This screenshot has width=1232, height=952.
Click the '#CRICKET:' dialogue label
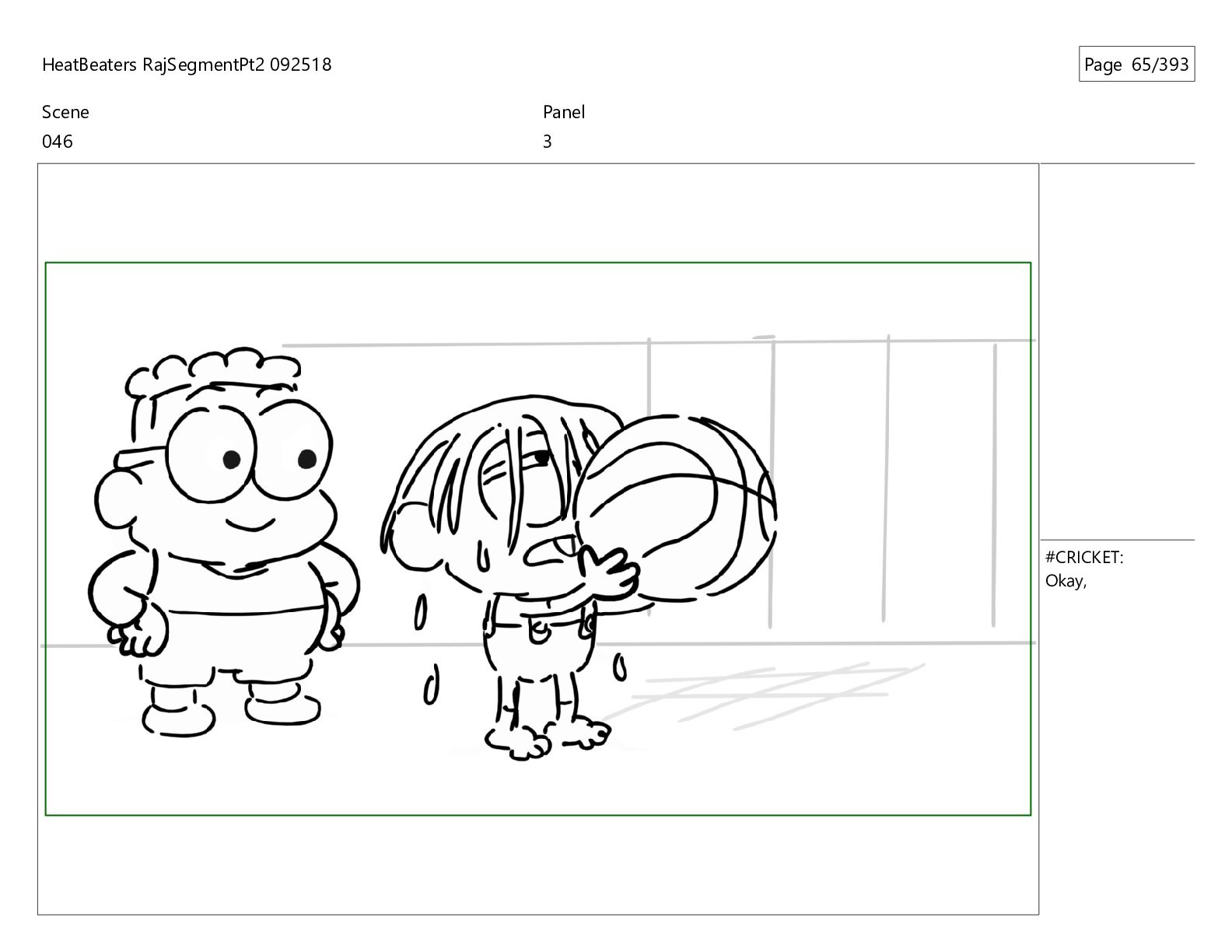[1084, 558]
